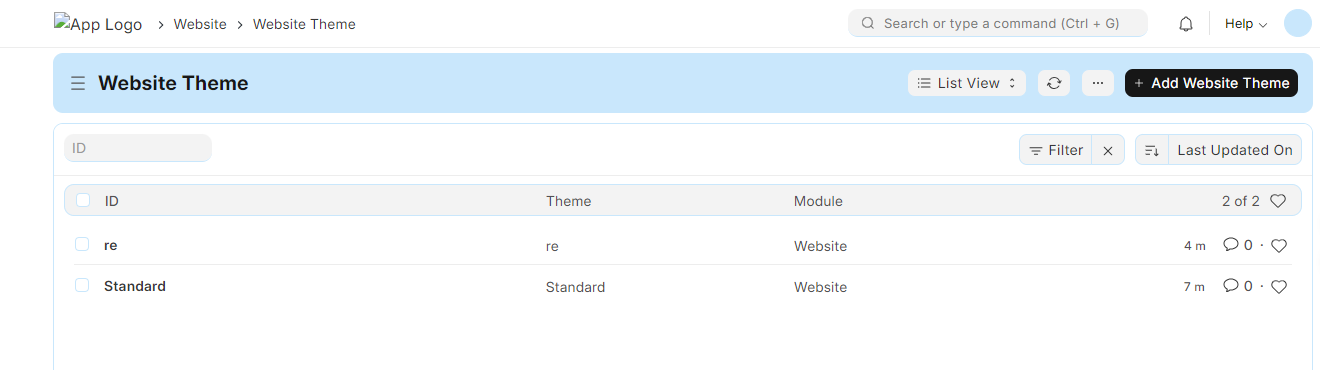This screenshot has height=370, width=1320.
Task: Toggle sort order direction icon
Action: pyautogui.click(x=1152, y=150)
